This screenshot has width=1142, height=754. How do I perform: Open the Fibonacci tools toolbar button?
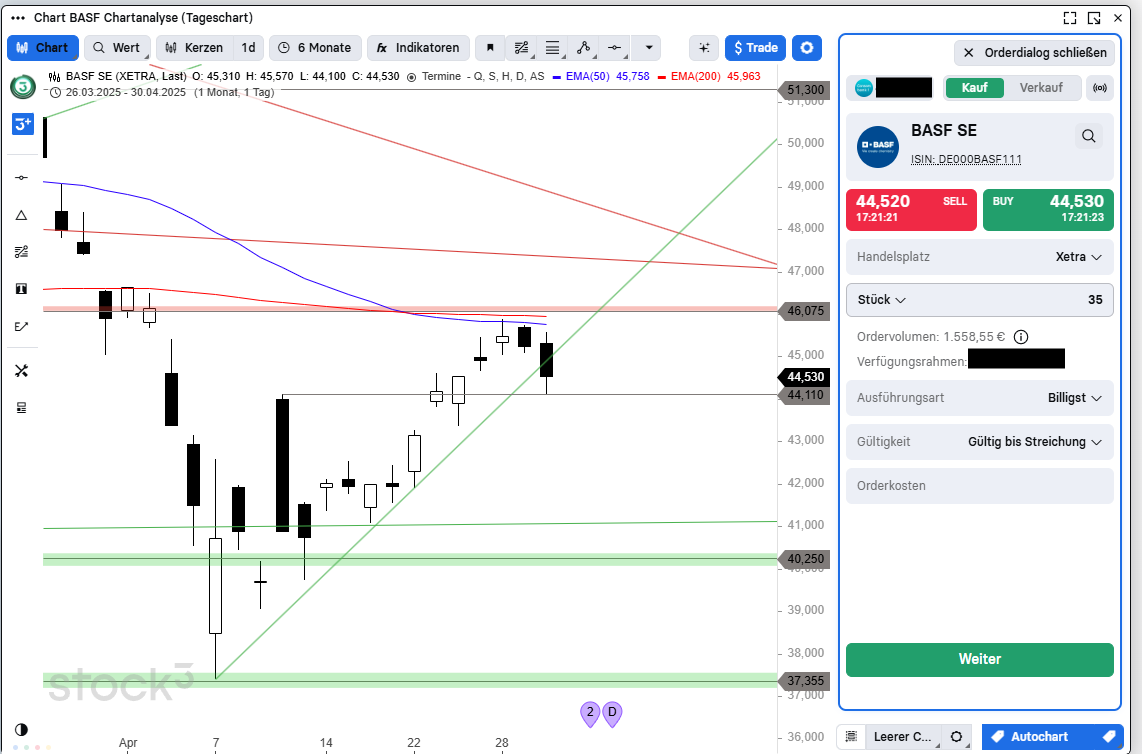pos(521,48)
